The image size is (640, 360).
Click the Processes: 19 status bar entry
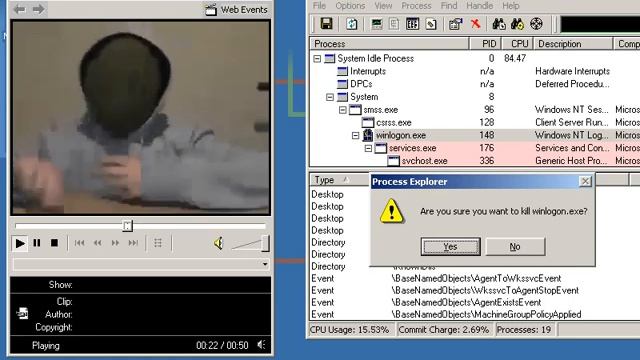pyautogui.click(x=524, y=330)
